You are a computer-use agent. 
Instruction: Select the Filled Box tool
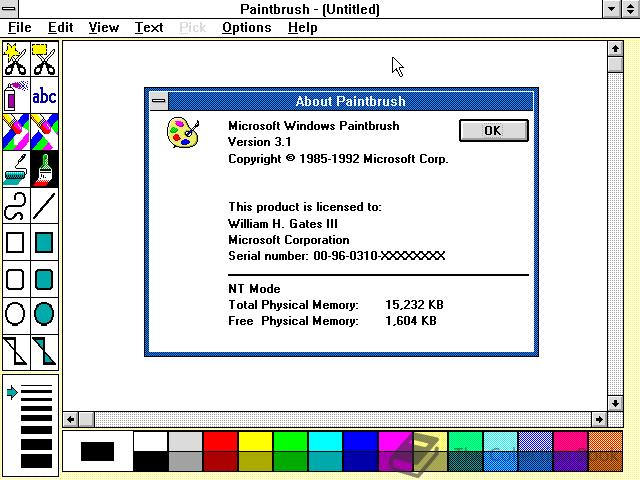(44, 242)
